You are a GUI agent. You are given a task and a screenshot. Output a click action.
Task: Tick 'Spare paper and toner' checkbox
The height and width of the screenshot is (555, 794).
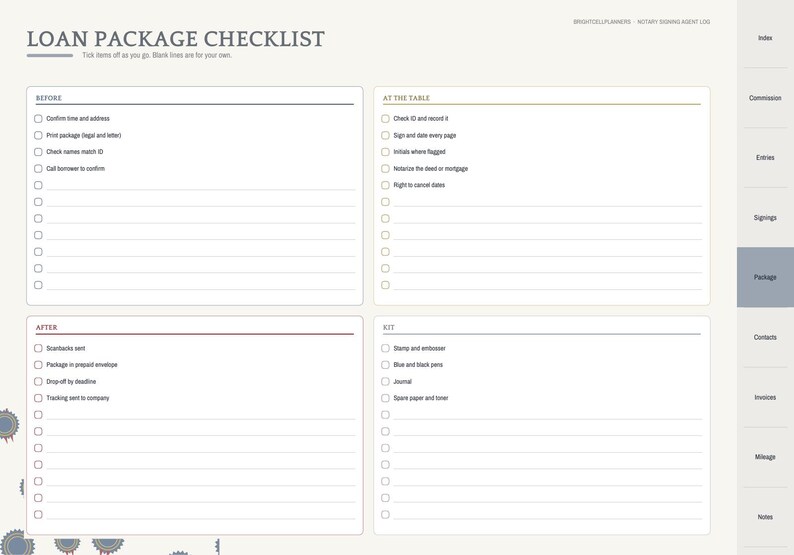pyautogui.click(x=385, y=399)
